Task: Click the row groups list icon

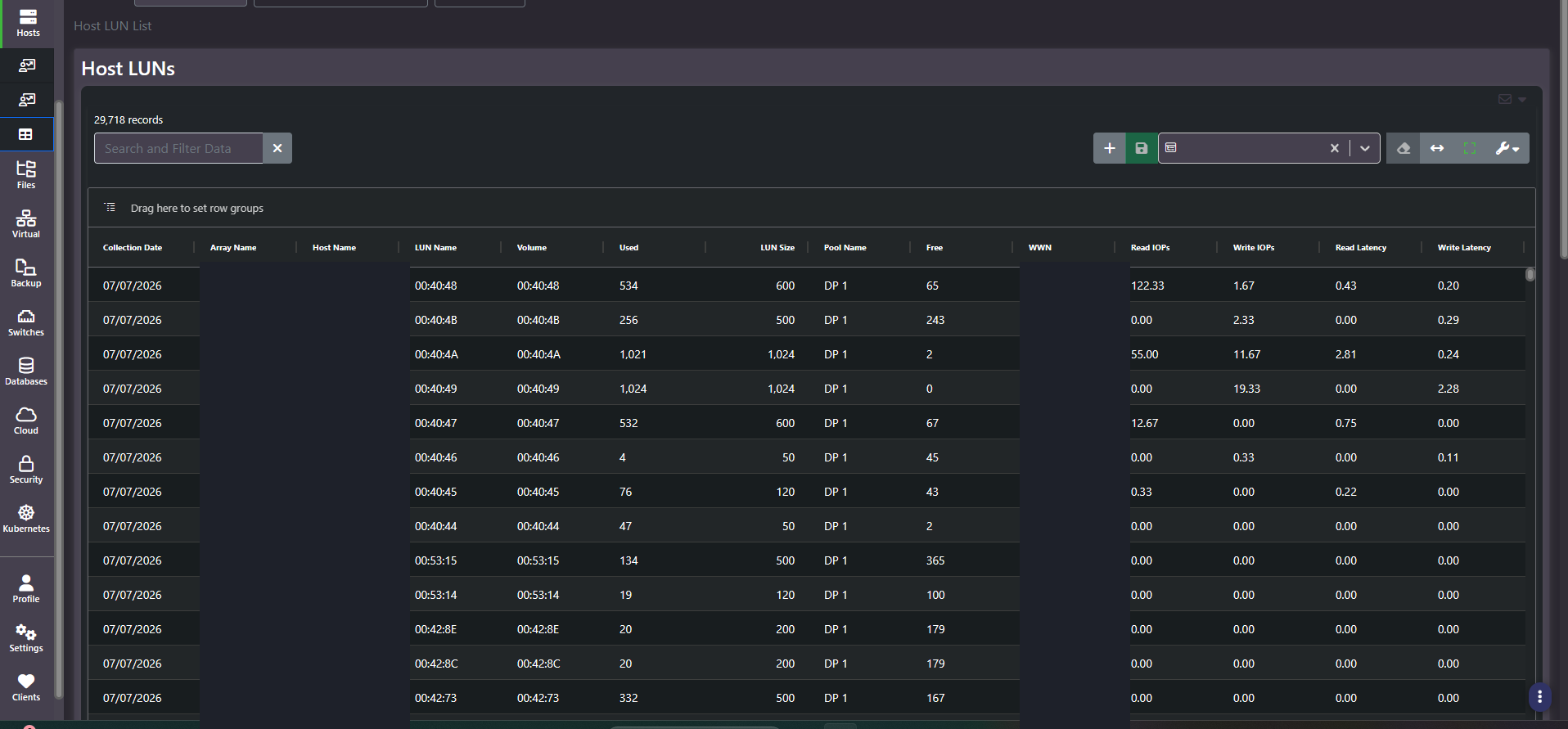Action: pos(110,208)
